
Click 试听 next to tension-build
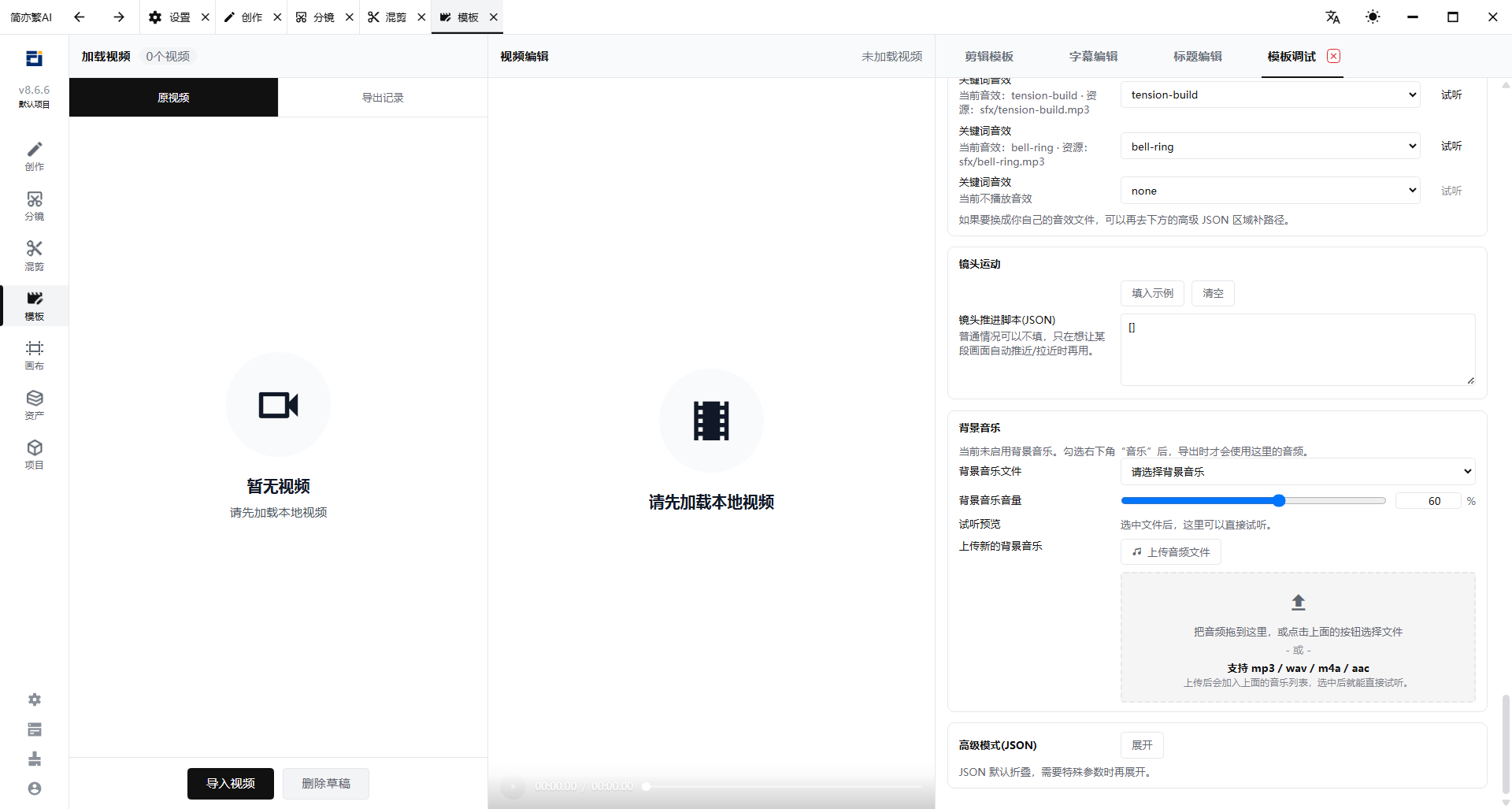1451,95
